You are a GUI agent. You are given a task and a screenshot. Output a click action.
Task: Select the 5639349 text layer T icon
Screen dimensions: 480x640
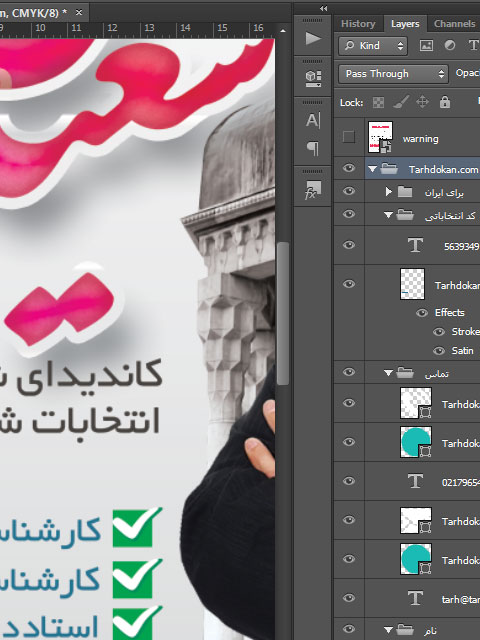415,245
